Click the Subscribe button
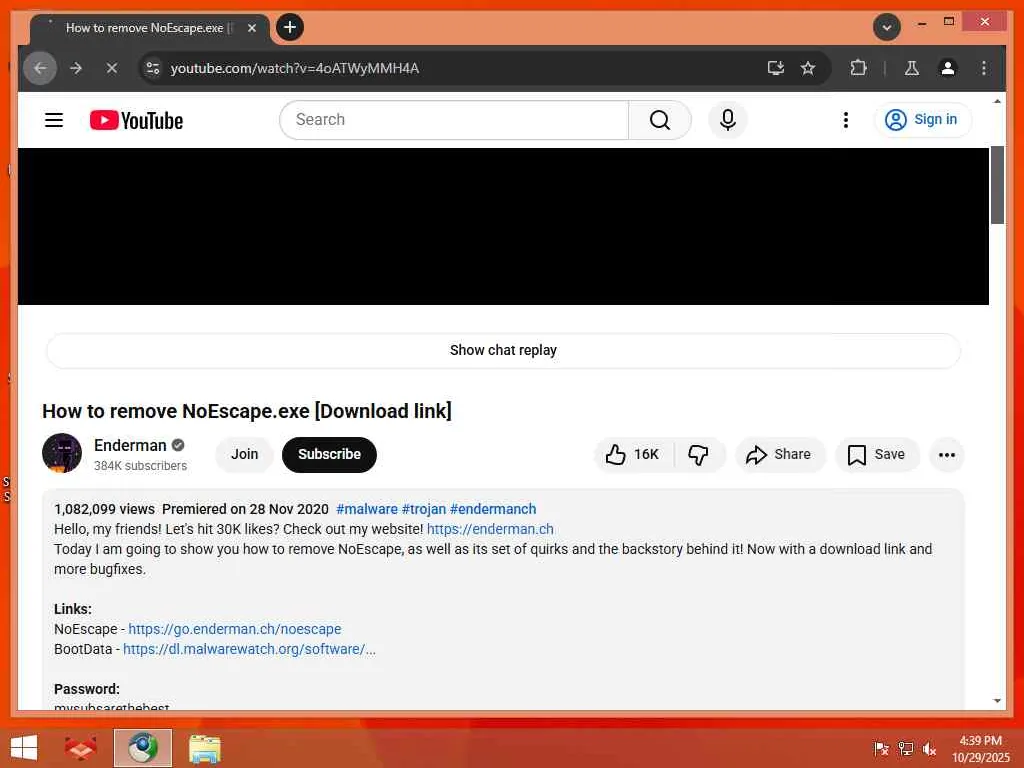The image size is (1024, 768). tap(329, 455)
